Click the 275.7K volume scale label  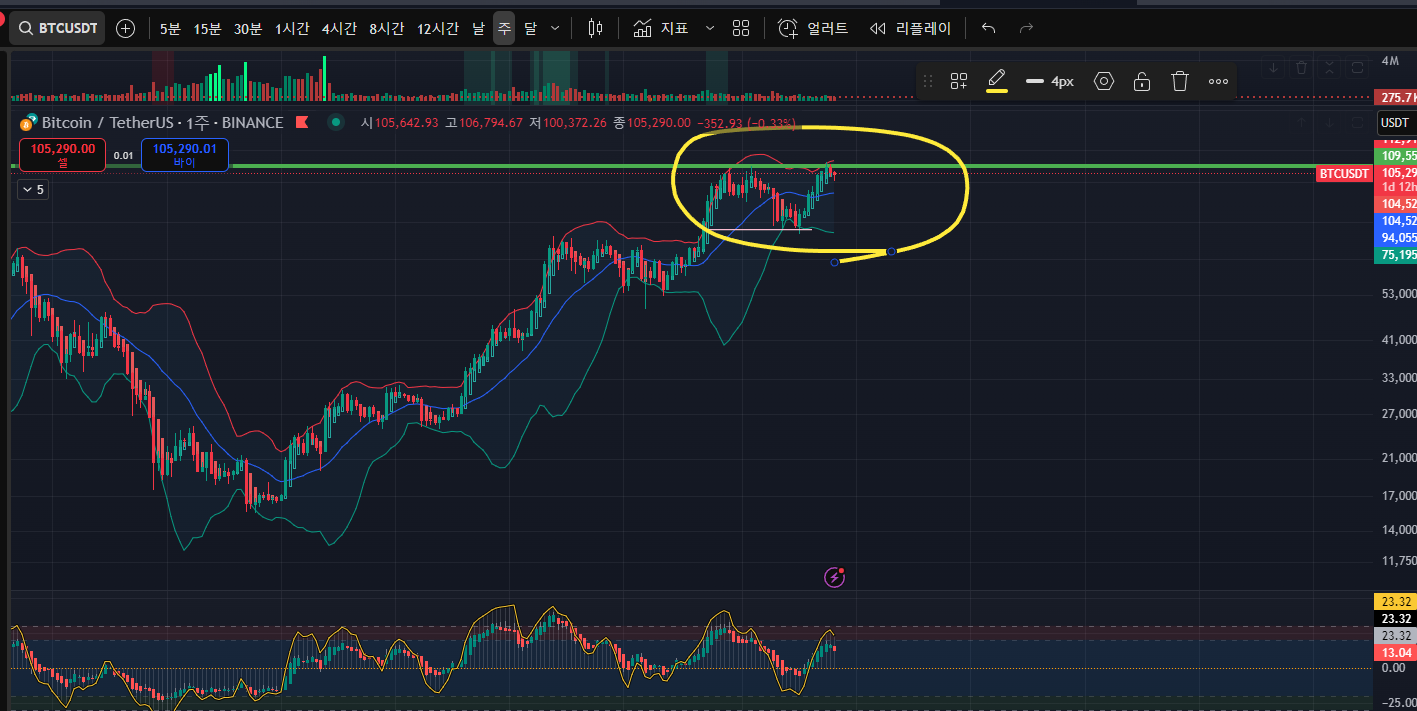pos(1397,98)
